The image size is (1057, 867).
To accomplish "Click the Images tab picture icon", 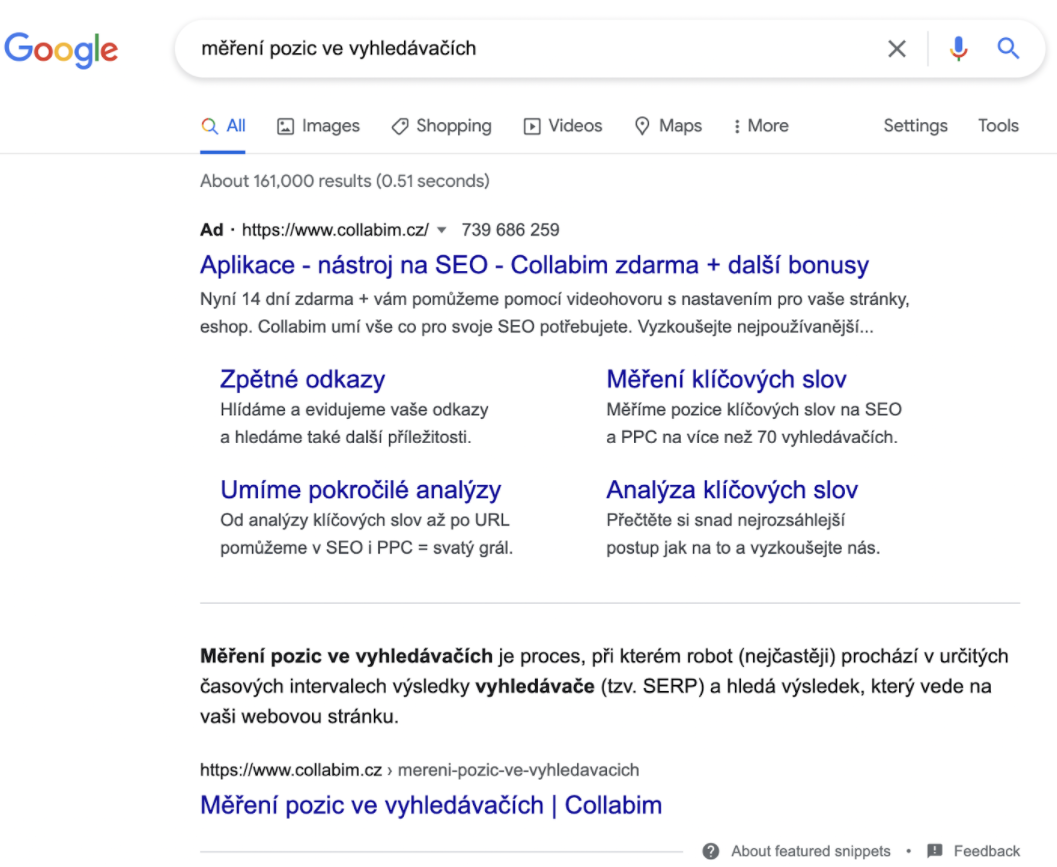I will coord(285,126).
